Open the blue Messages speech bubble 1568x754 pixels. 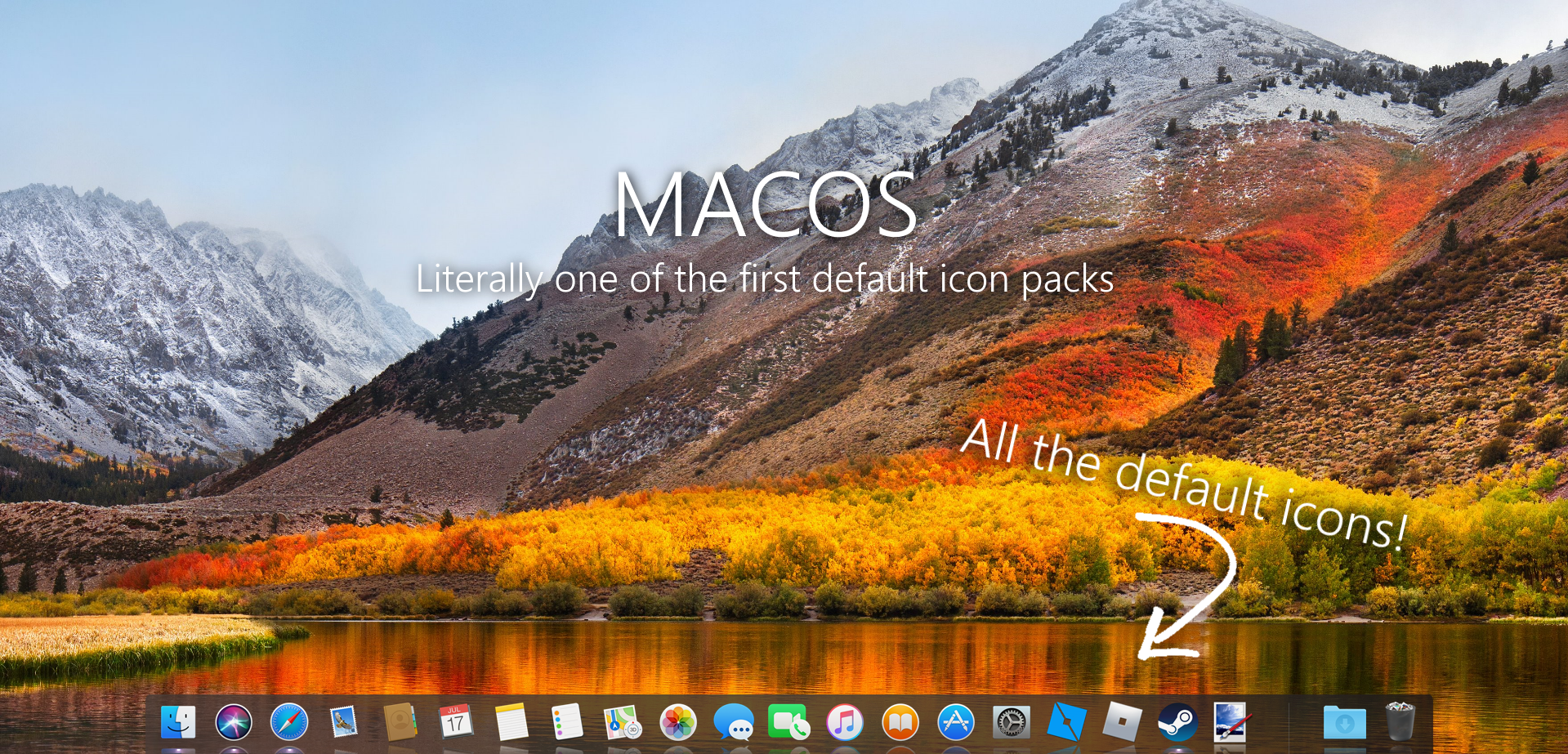click(734, 722)
